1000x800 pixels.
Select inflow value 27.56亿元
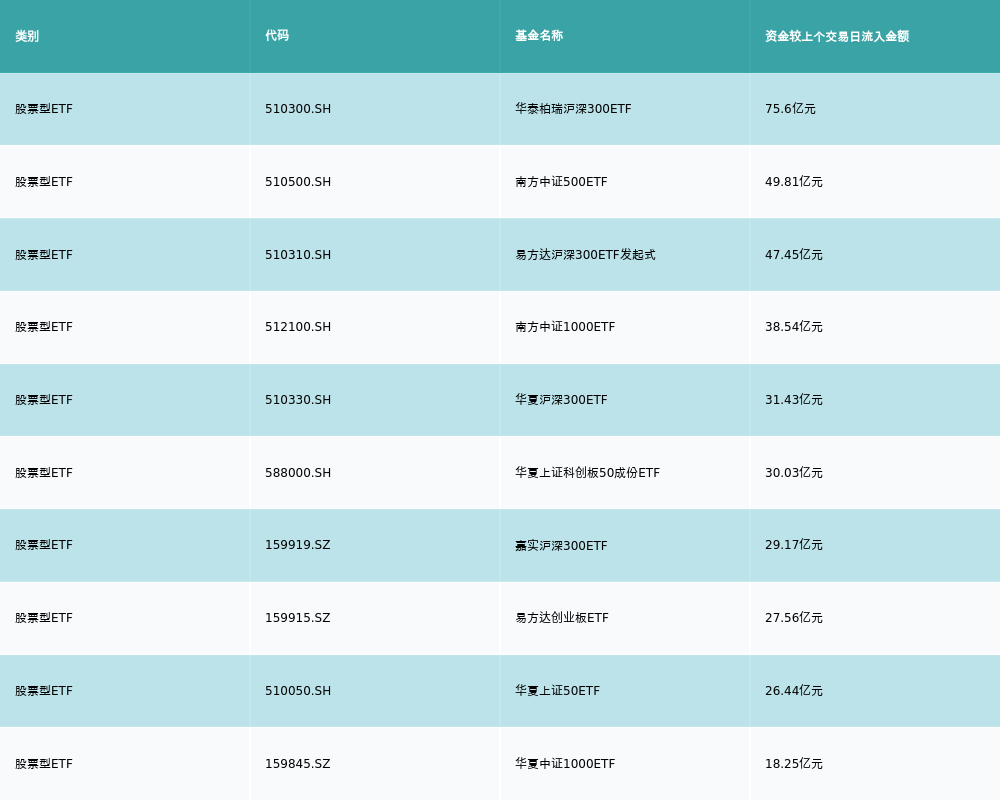[794, 618]
